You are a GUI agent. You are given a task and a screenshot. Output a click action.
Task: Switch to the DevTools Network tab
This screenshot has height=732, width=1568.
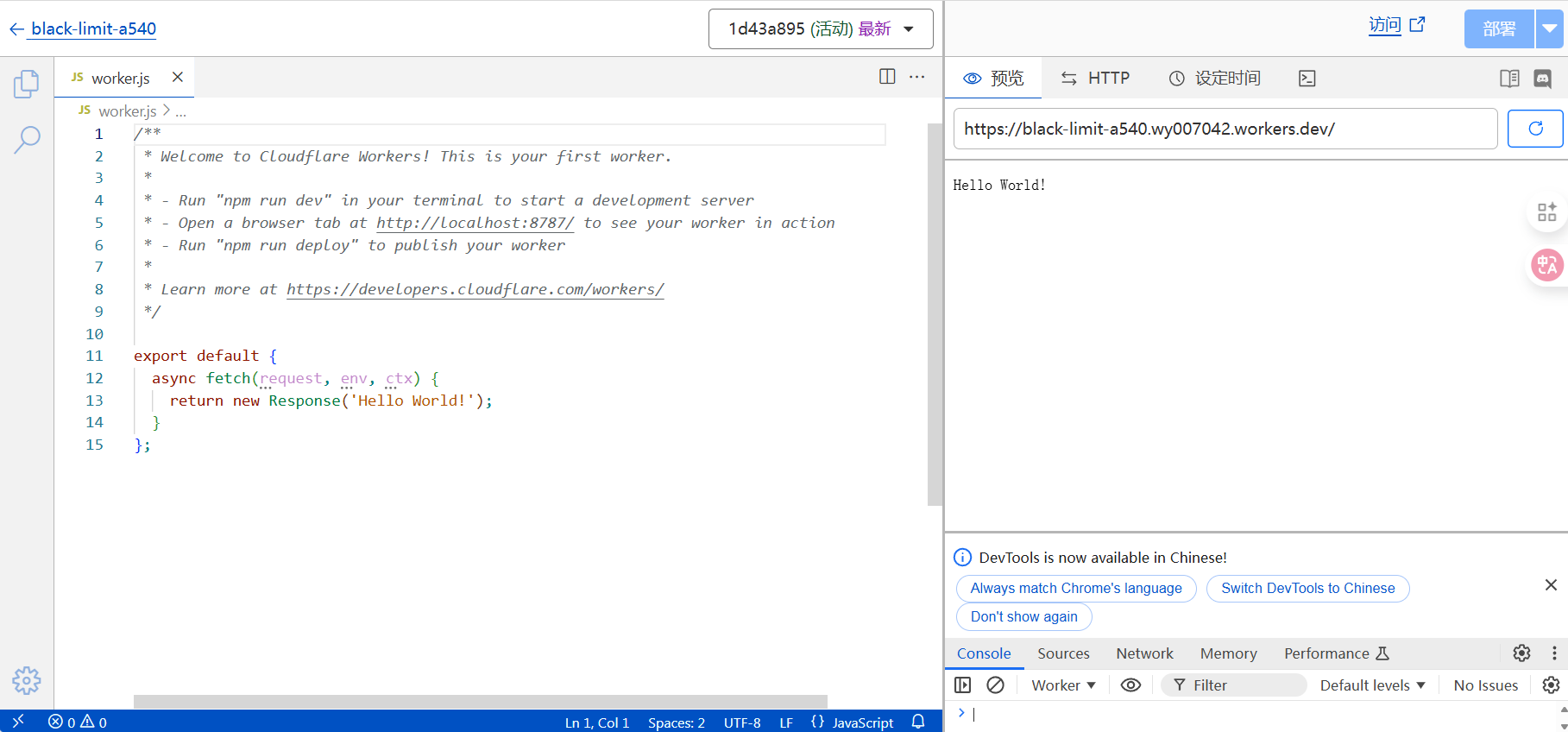(x=1144, y=653)
